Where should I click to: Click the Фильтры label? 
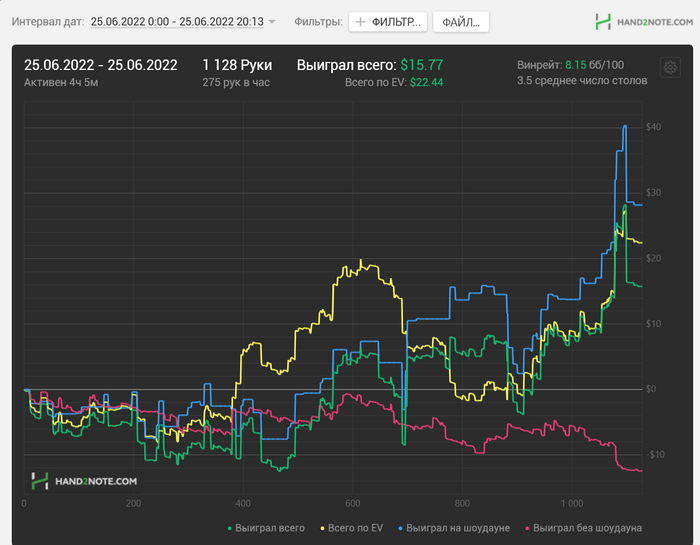click(318, 21)
